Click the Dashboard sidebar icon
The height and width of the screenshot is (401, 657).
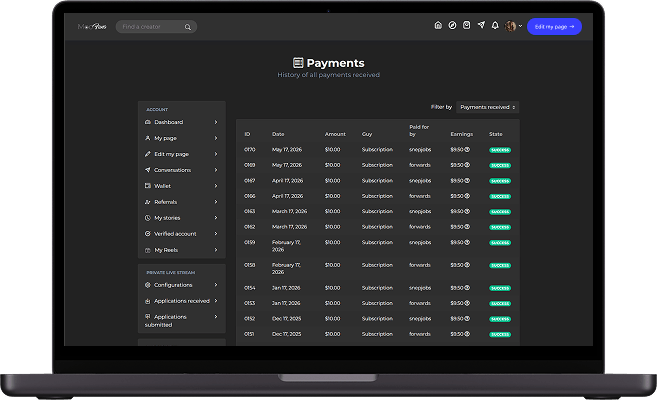[x=147, y=122]
